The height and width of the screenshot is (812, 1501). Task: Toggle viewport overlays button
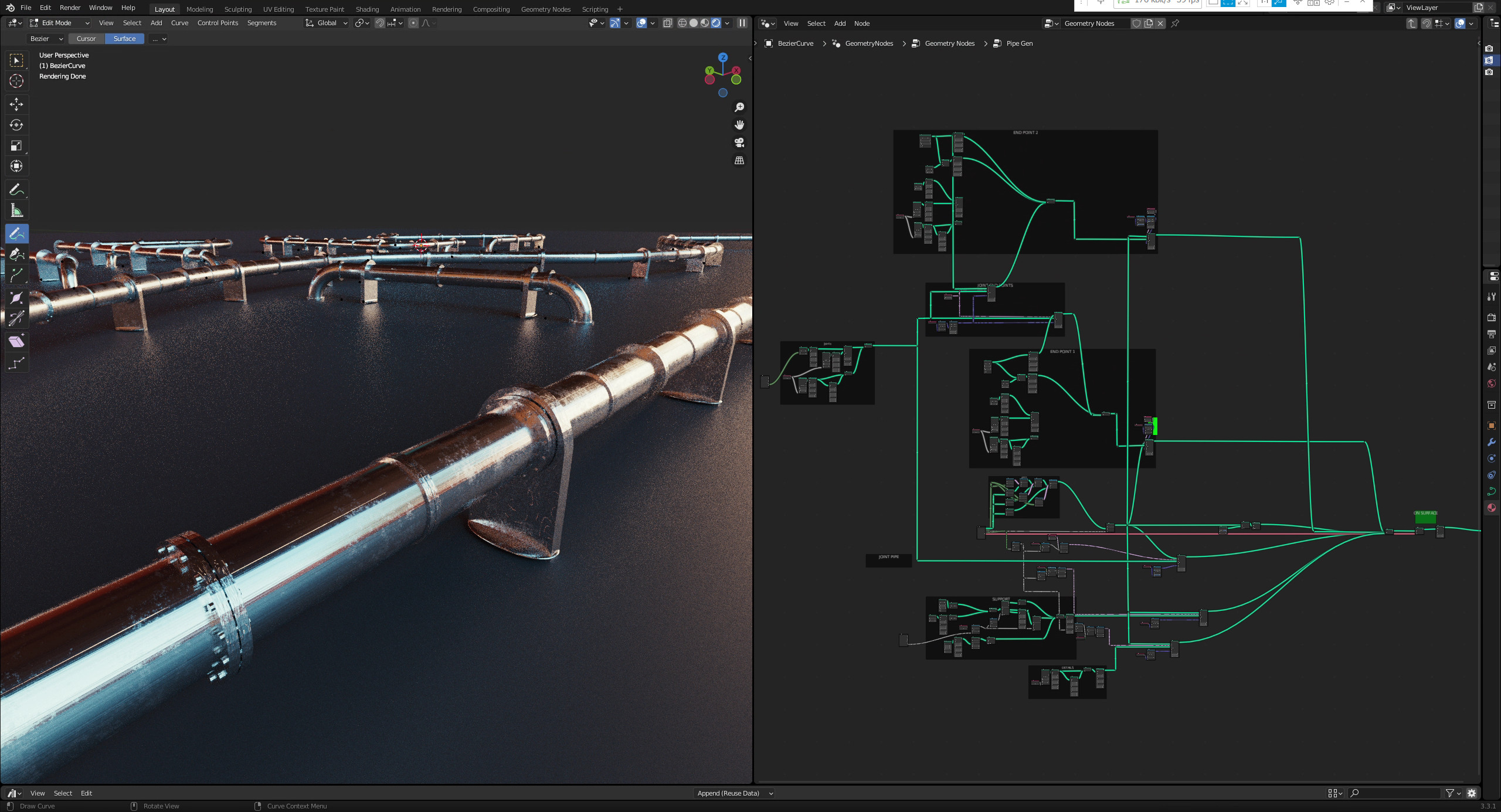(641, 23)
